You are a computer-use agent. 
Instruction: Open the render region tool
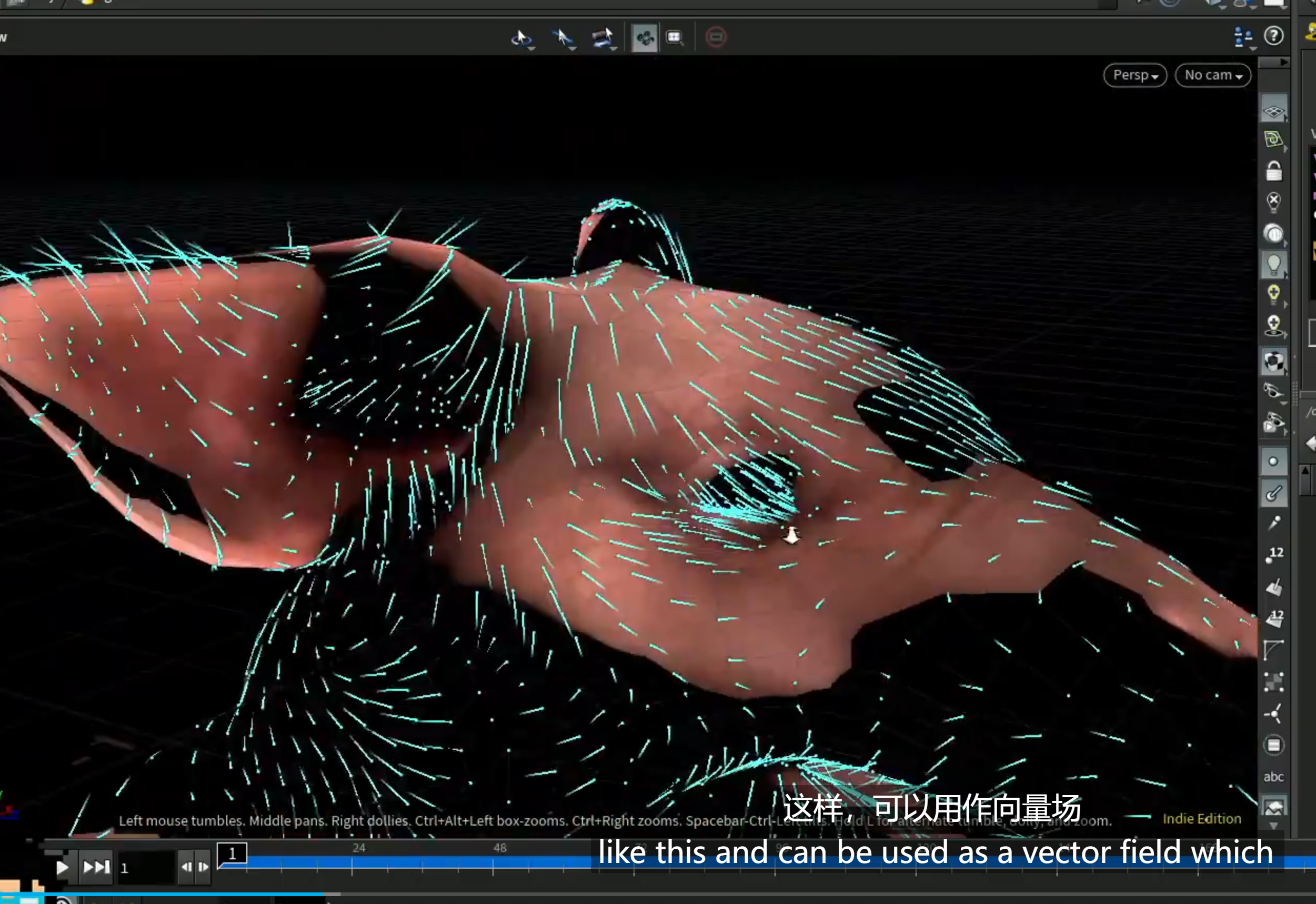(675, 38)
